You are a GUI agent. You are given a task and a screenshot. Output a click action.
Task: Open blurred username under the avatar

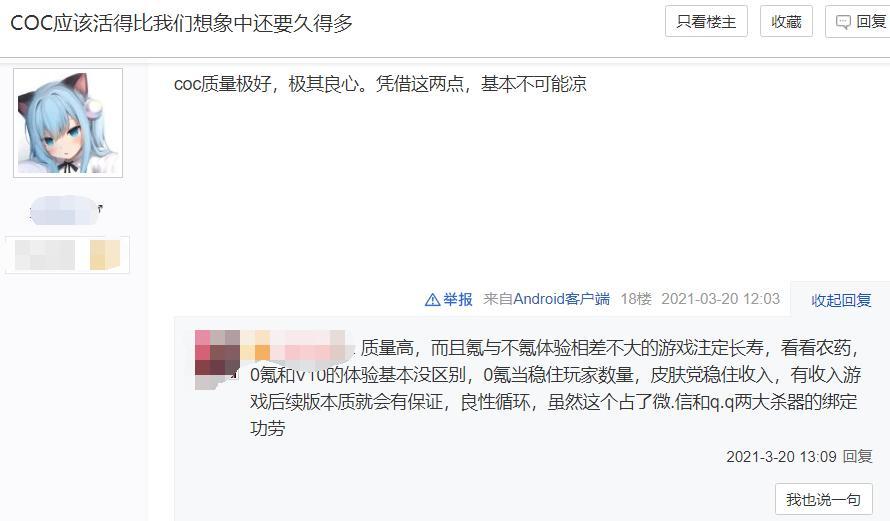(x=63, y=210)
